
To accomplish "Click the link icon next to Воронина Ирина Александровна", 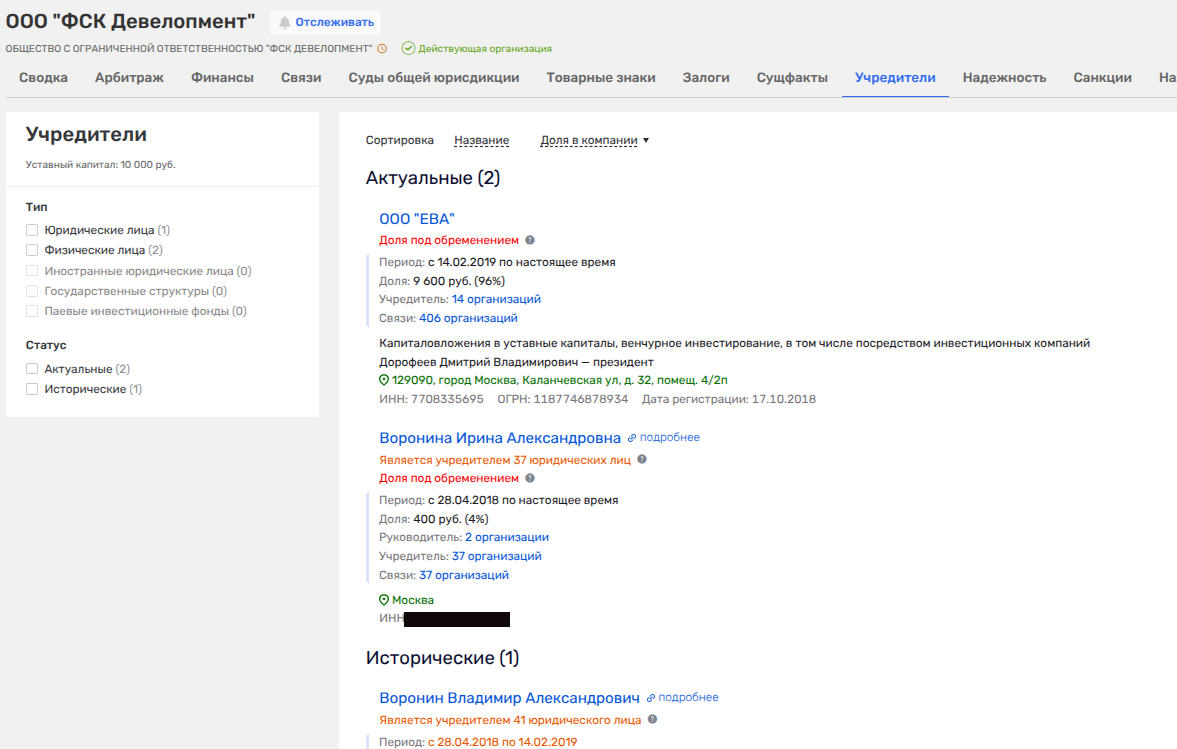I will click(632, 438).
